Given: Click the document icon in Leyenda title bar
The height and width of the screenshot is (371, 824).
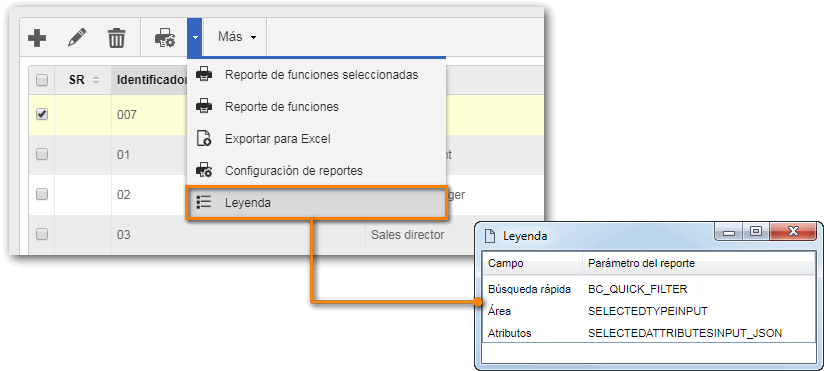Looking at the screenshot, I should 490,236.
